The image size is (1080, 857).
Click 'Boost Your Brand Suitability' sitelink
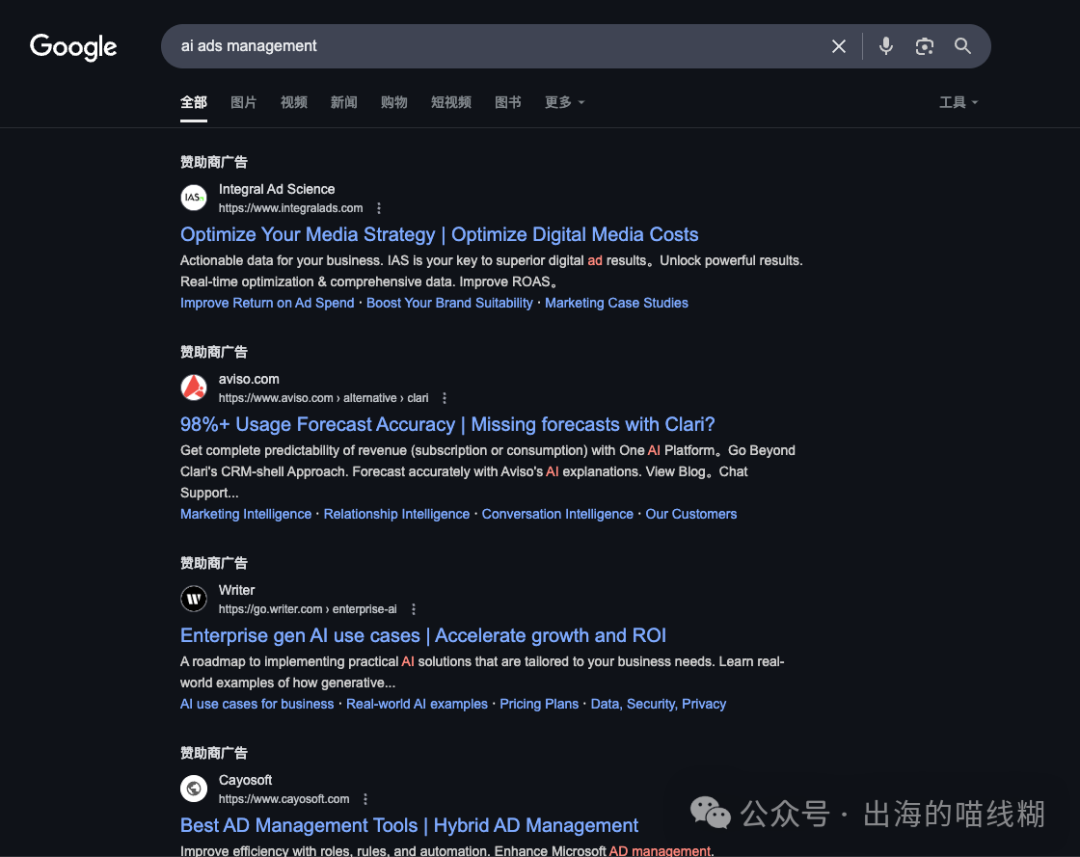[450, 303]
